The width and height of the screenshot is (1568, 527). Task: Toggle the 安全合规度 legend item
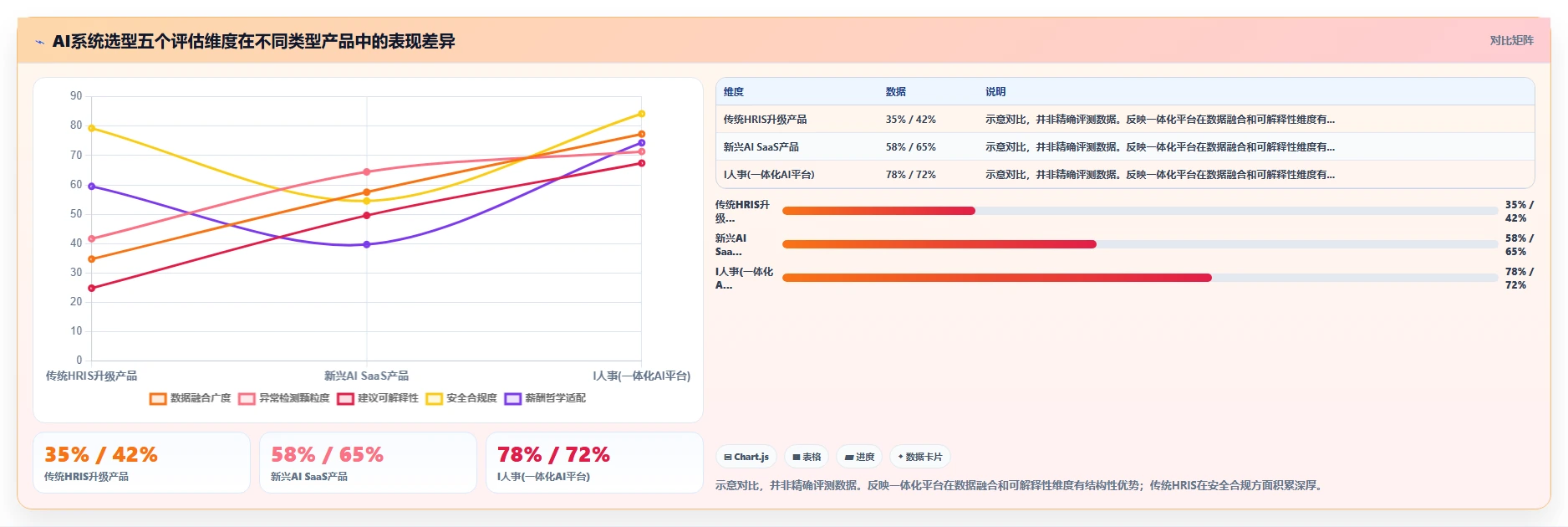pyautogui.click(x=461, y=398)
